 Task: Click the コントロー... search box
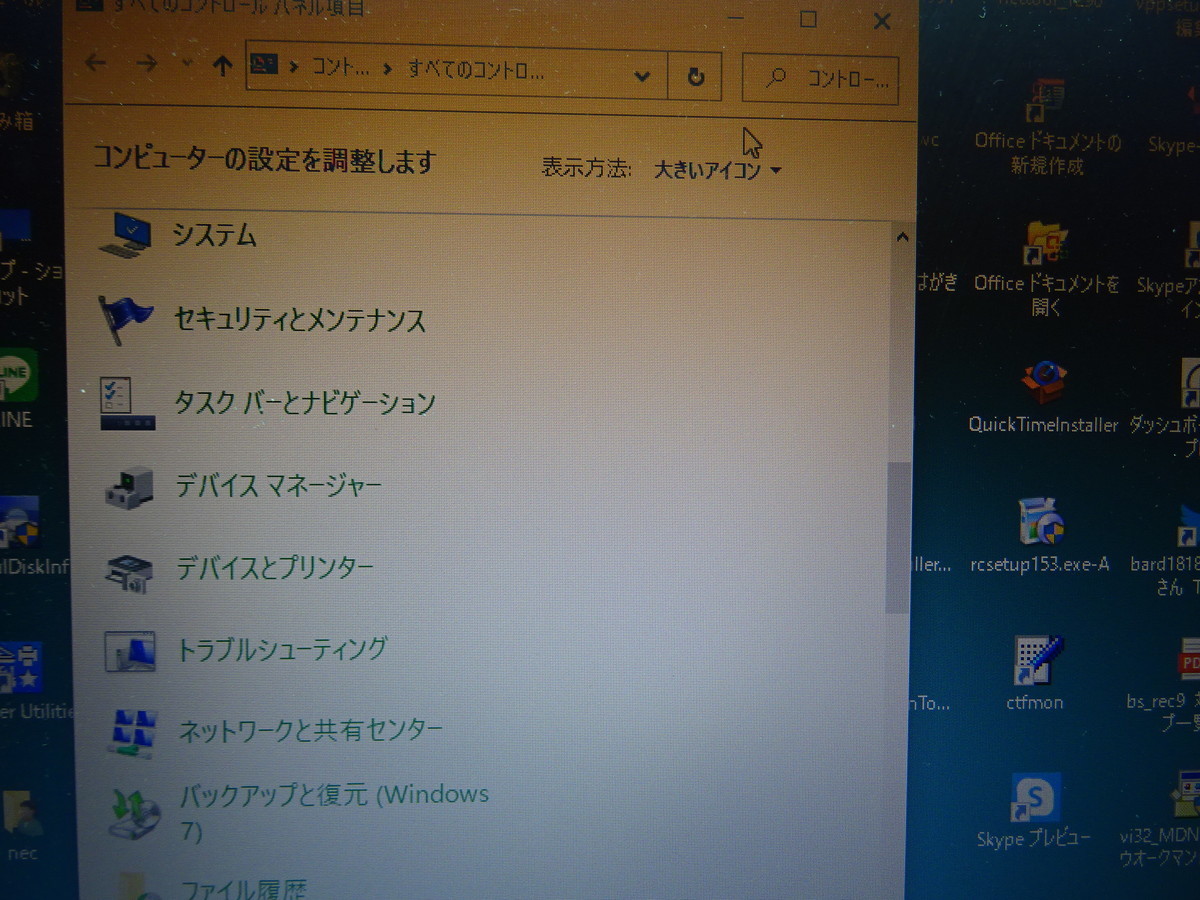coord(820,78)
